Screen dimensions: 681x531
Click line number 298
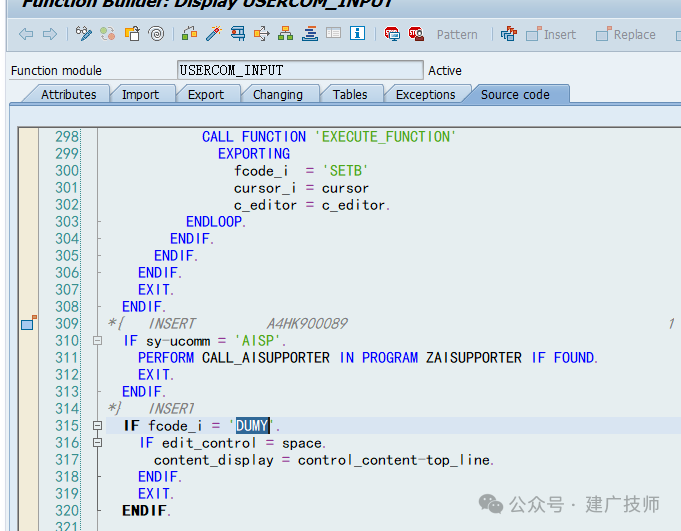(x=67, y=137)
